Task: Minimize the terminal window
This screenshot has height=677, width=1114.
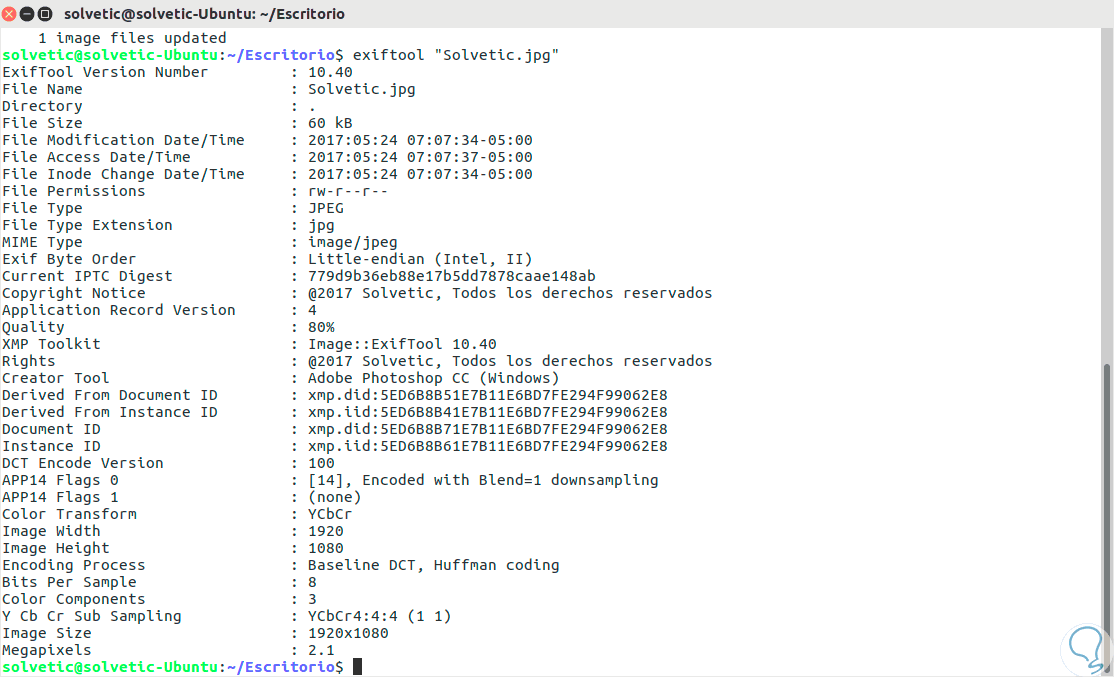Action: (x=28, y=13)
